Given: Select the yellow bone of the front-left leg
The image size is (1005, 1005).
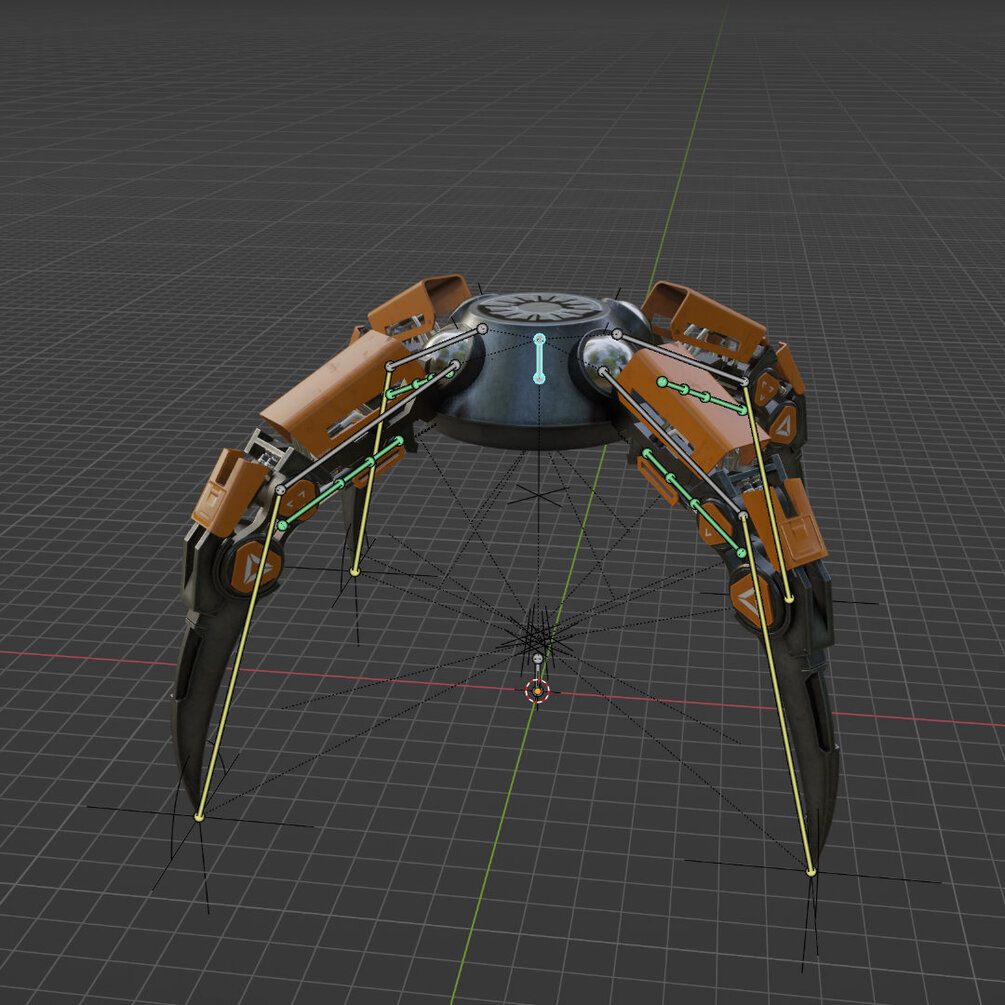Looking at the screenshot, I should tap(239, 654).
